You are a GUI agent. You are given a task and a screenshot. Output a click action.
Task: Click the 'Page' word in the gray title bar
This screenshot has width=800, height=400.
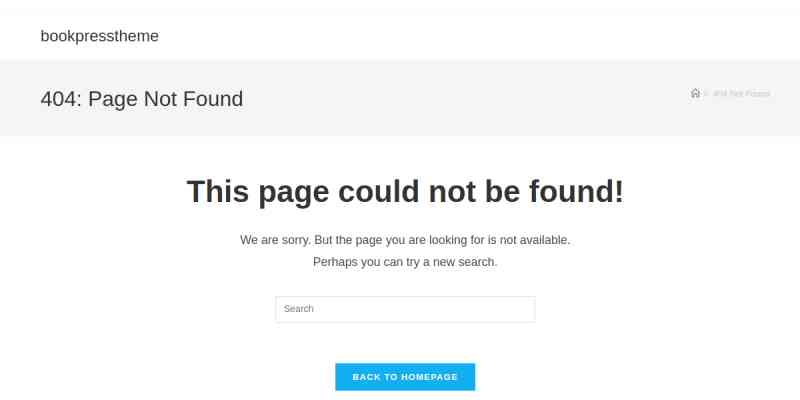(113, 99)
